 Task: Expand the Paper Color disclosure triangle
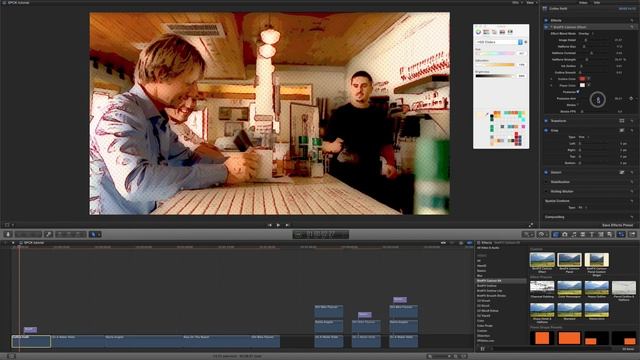tap(551, 85)
